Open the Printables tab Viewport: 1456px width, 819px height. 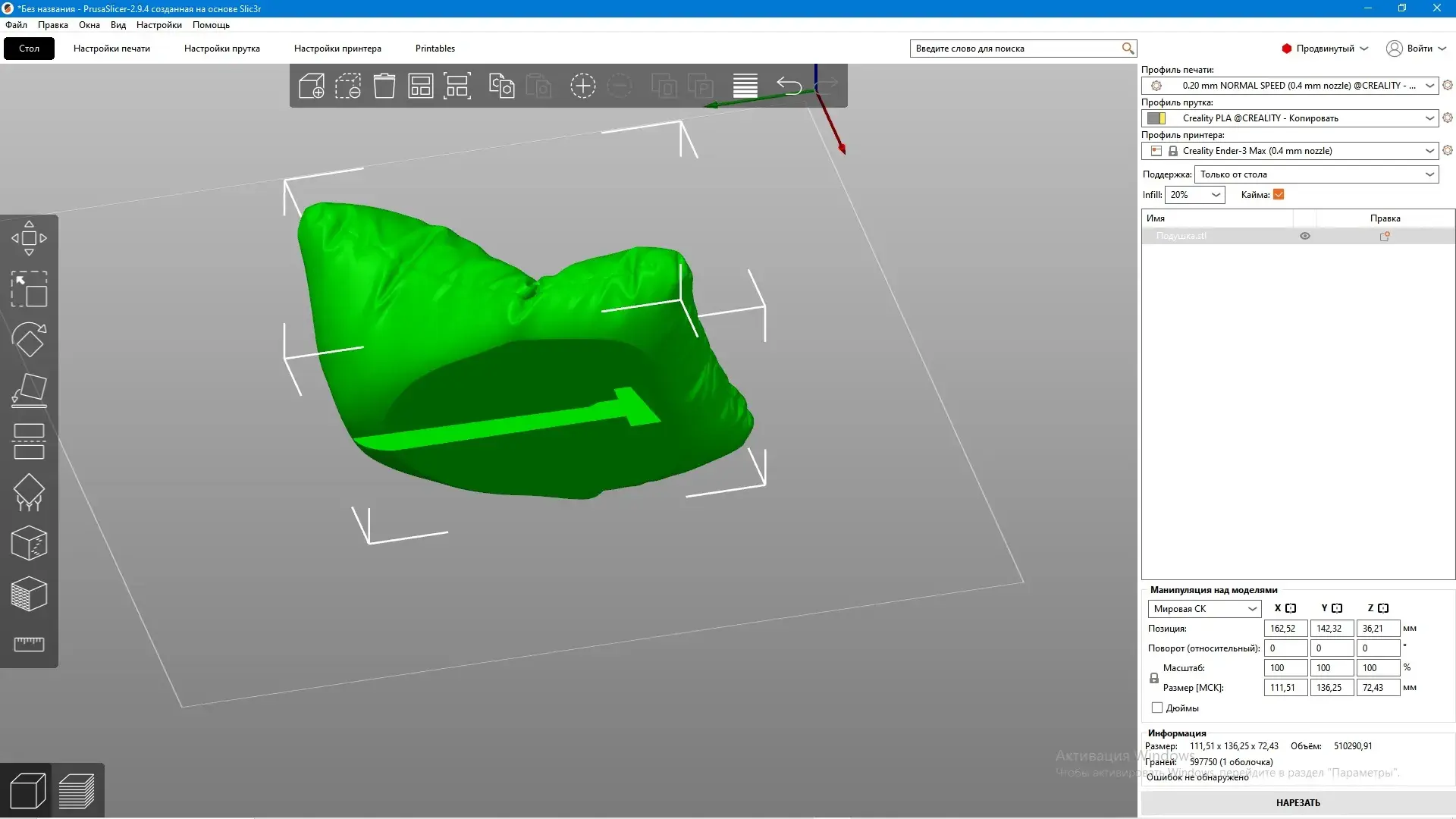(x=435, y=49)
